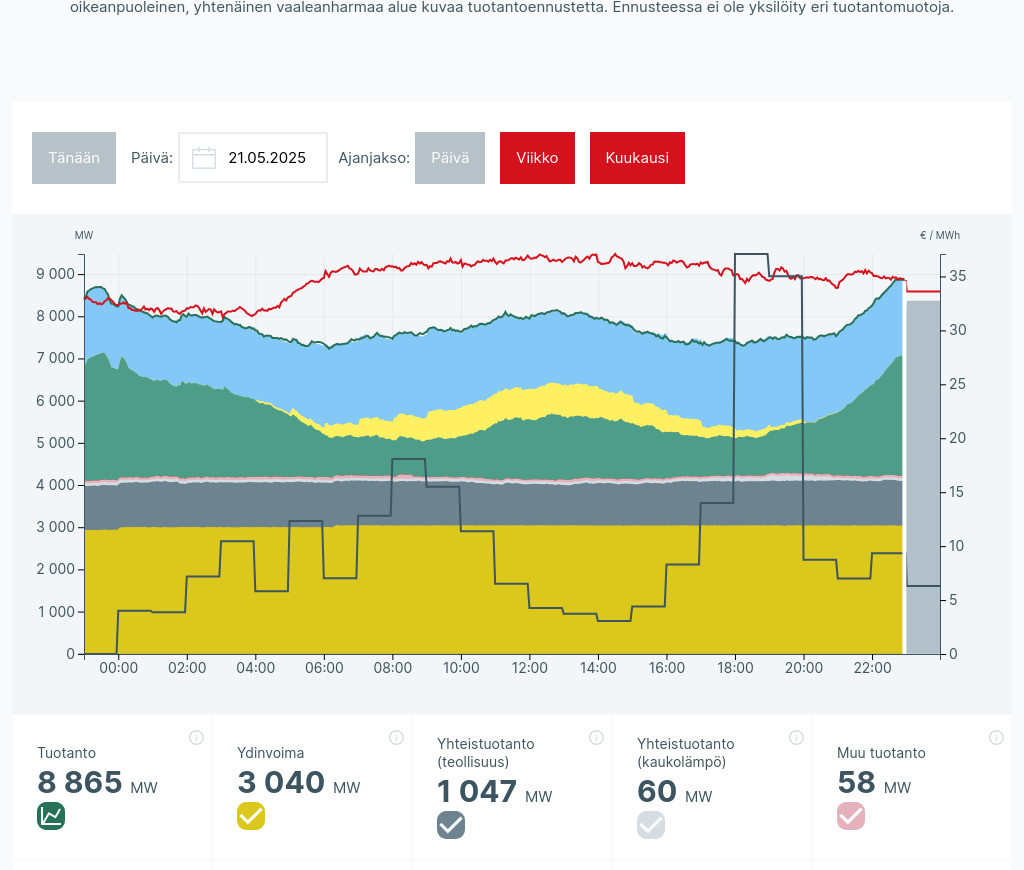This screenshot has height=870, width=1024.
Task: Switch time period to Kuukausi
Action: pos(637,158)
